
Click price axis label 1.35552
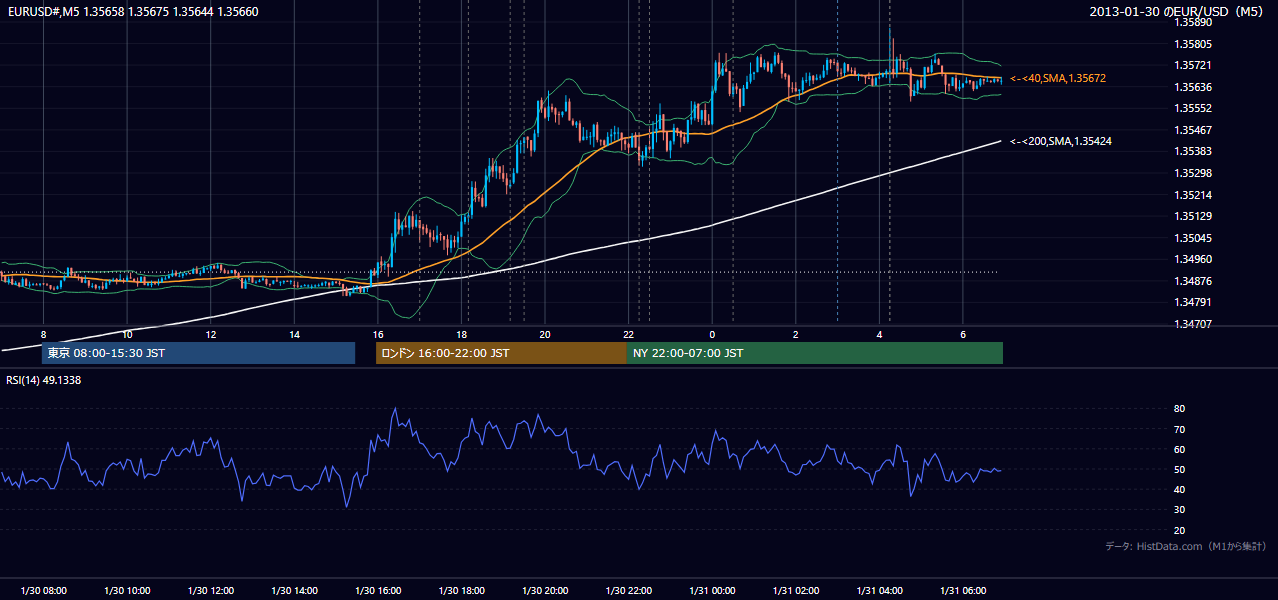1192,108
